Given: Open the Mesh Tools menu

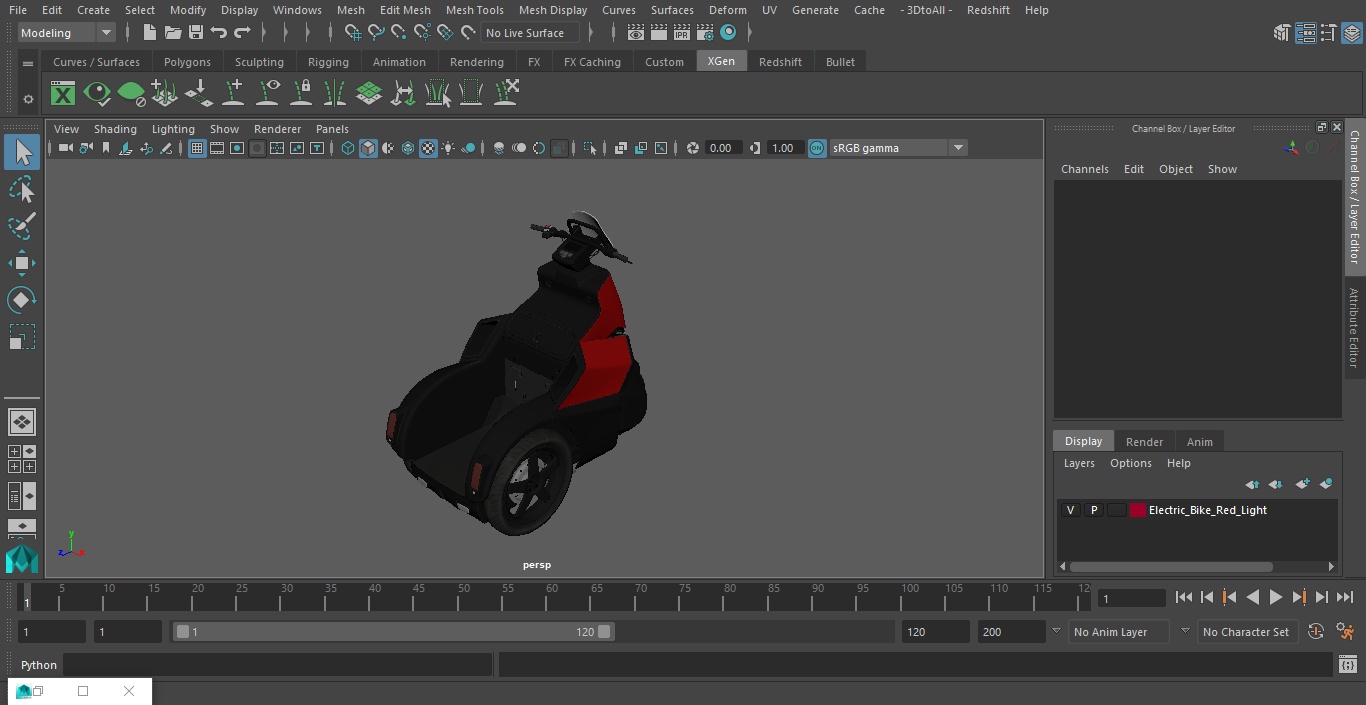Looking at the screenshot, I should click(474, 10).
